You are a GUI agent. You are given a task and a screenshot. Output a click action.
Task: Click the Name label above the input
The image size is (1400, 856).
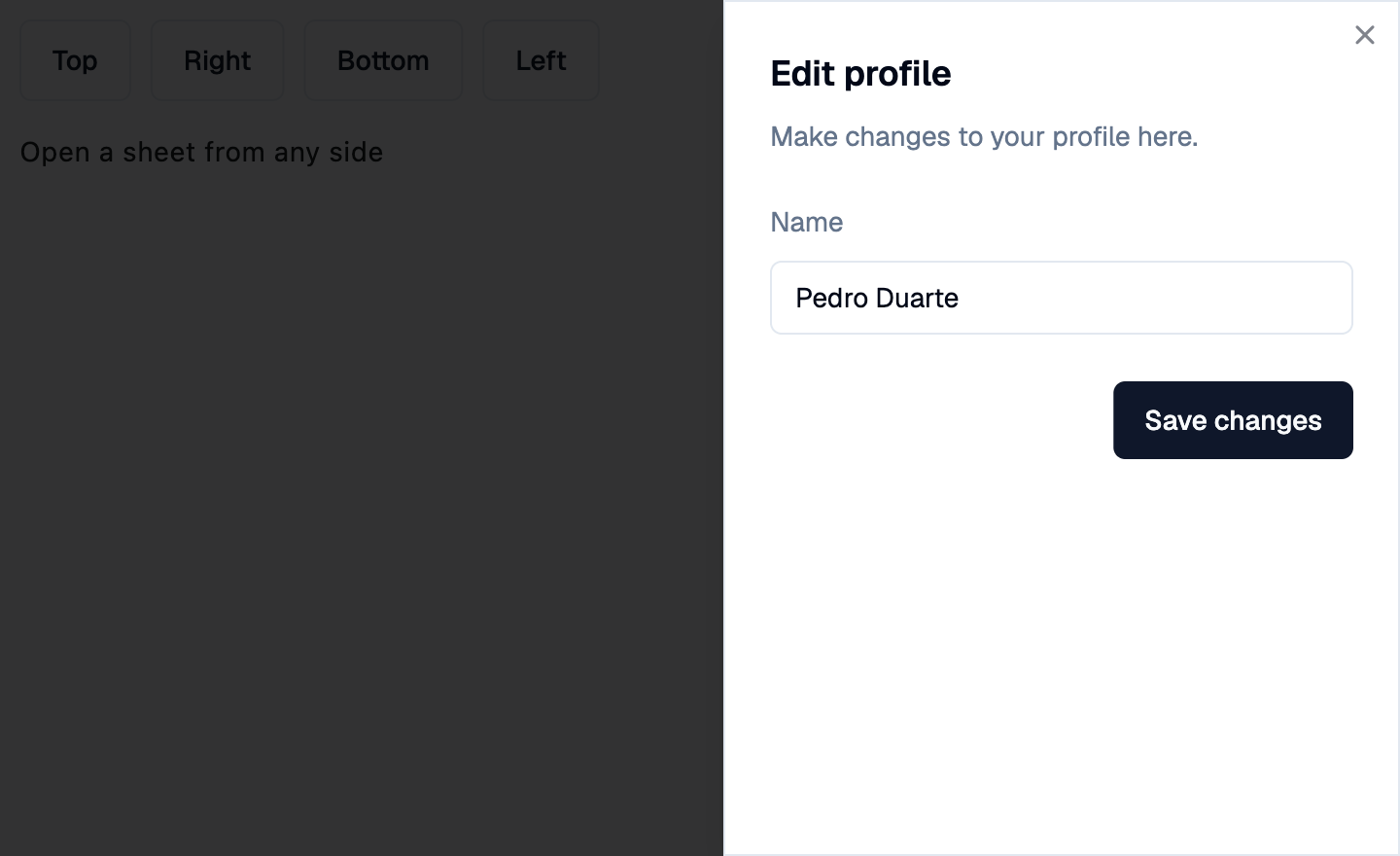point(807,222)
